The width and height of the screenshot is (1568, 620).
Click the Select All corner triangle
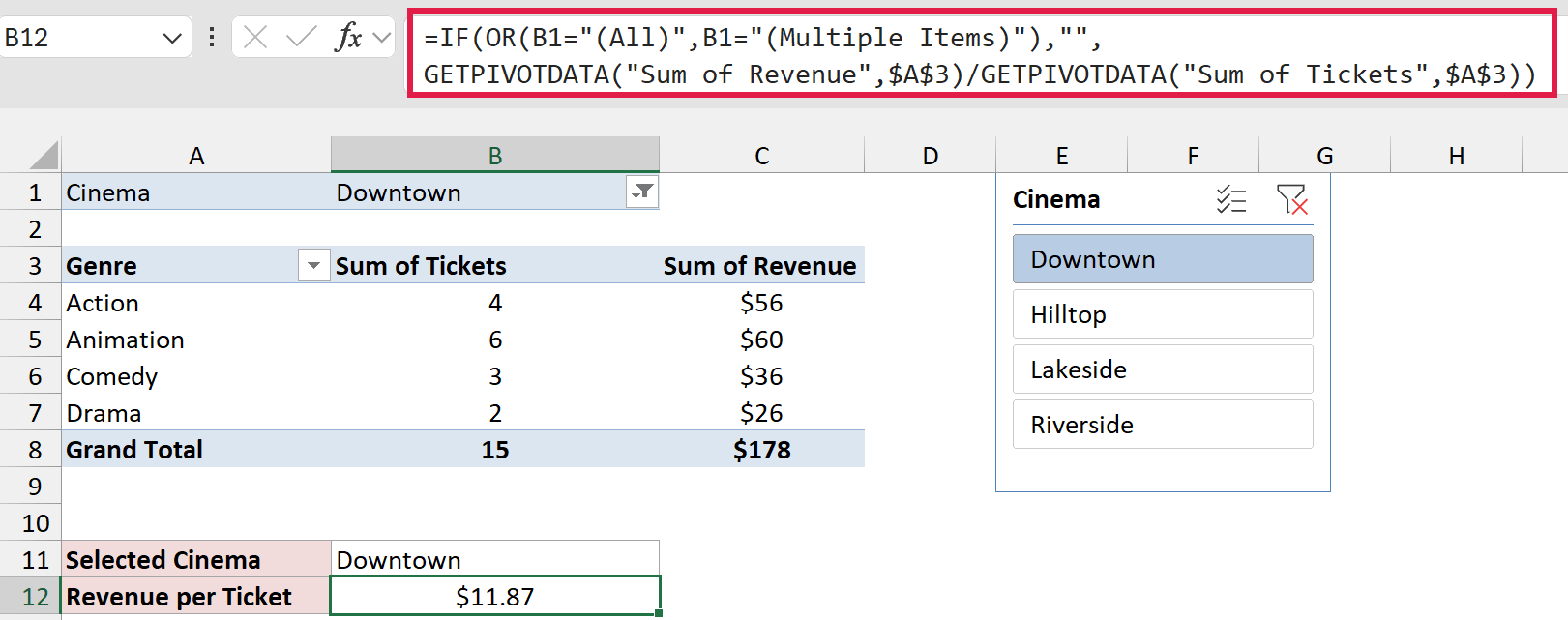point(44,155)
